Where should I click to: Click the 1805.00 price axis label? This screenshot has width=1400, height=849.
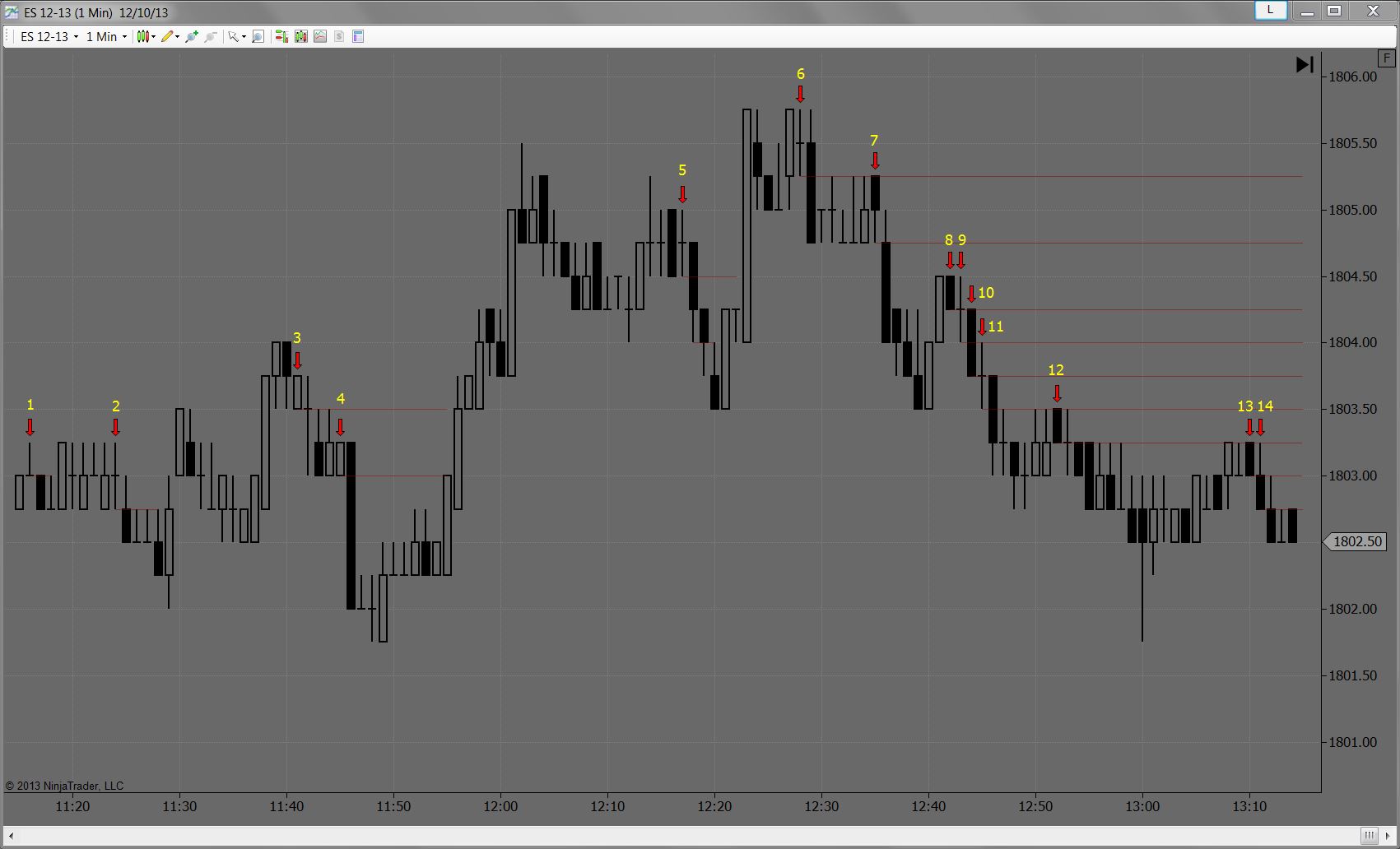click(1352, 211)
